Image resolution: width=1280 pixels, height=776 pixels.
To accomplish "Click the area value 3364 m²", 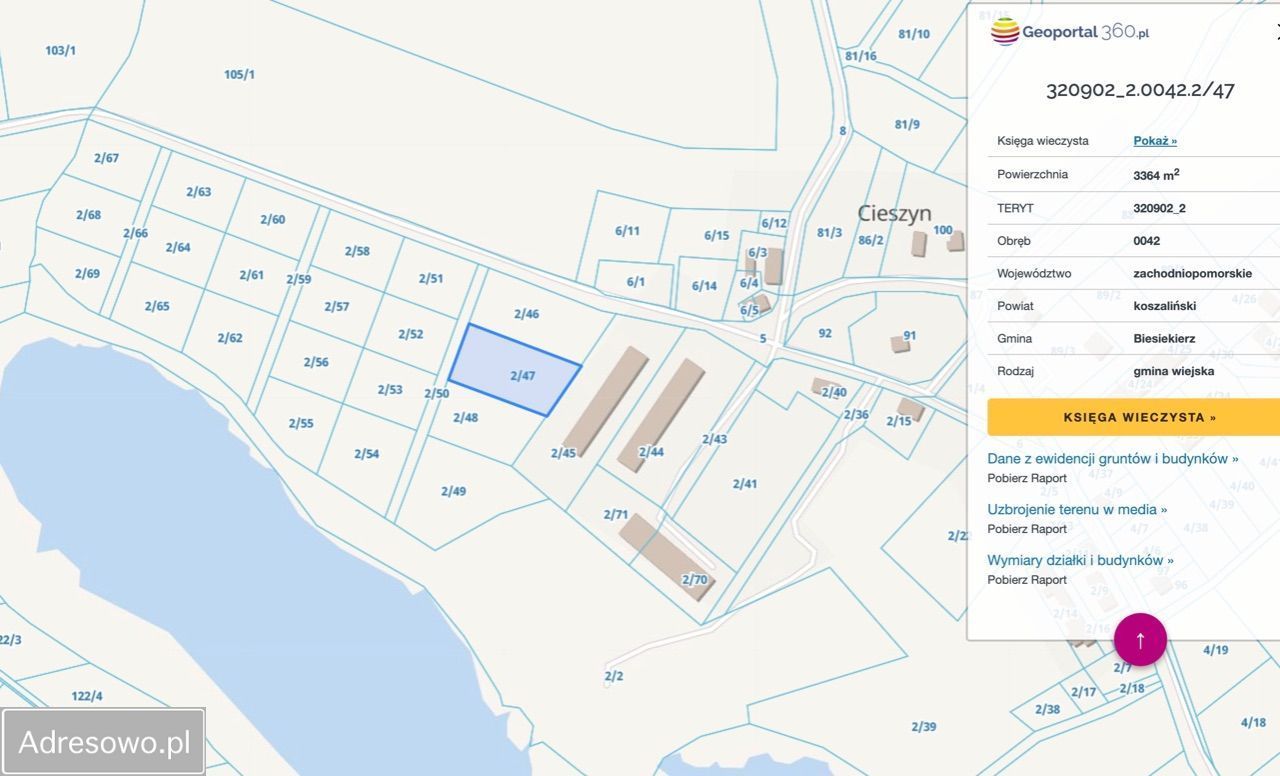I will (1156, 174).
